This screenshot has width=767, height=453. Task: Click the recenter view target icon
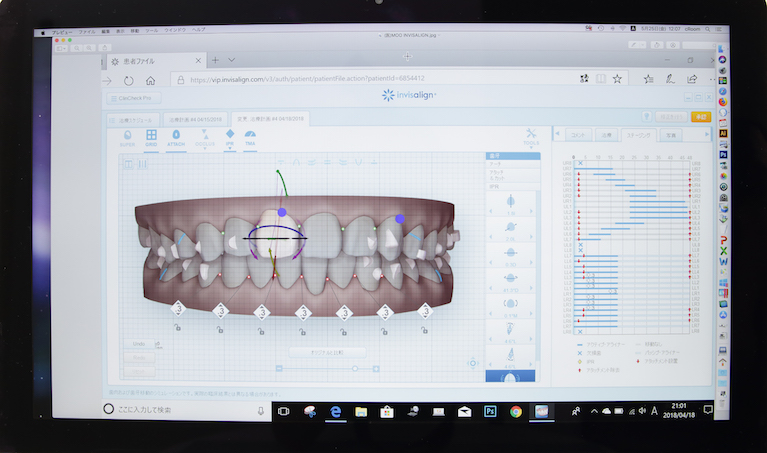point(473,363)
